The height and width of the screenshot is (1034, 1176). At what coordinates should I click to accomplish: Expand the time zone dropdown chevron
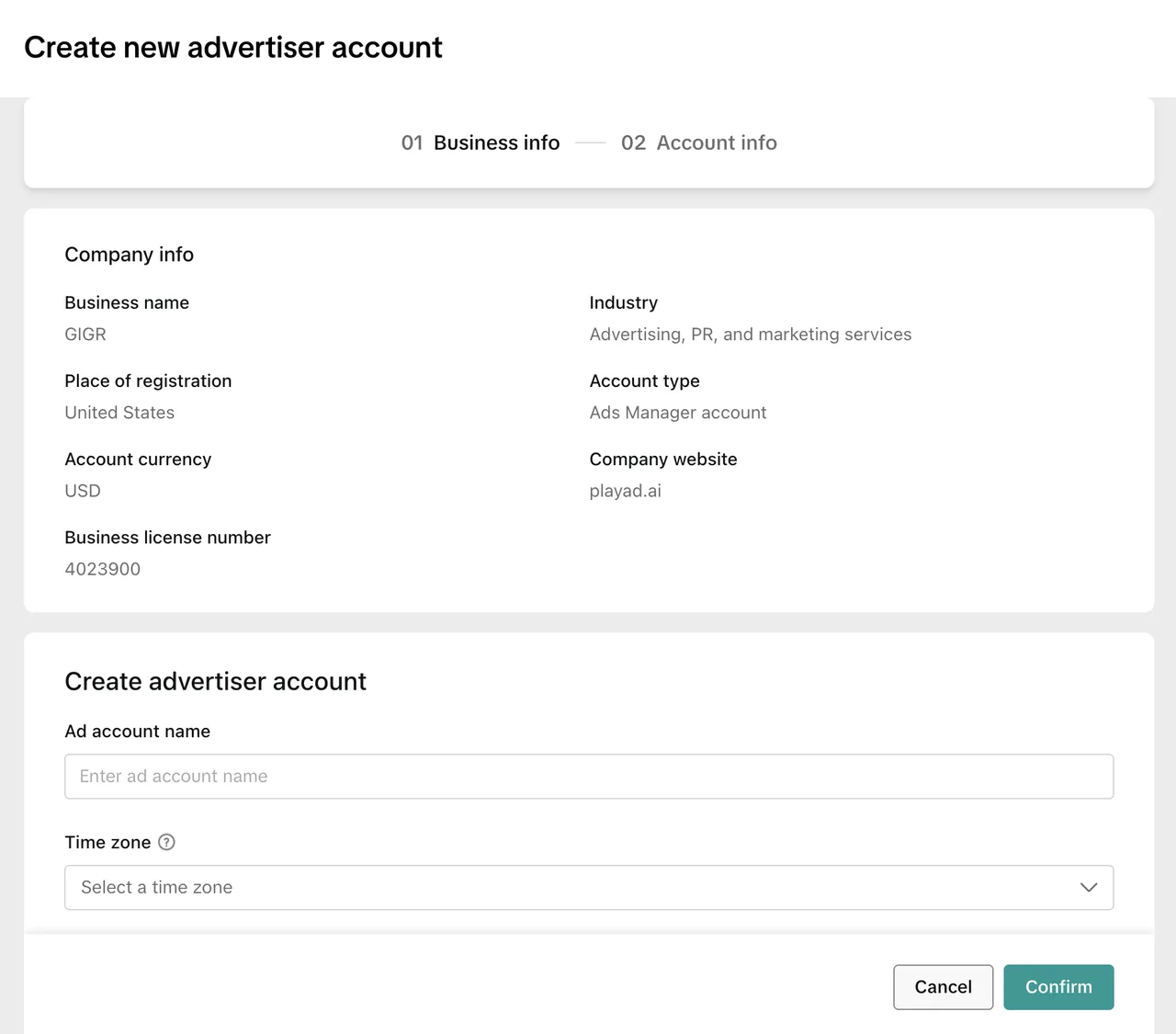pos(1089,888)
